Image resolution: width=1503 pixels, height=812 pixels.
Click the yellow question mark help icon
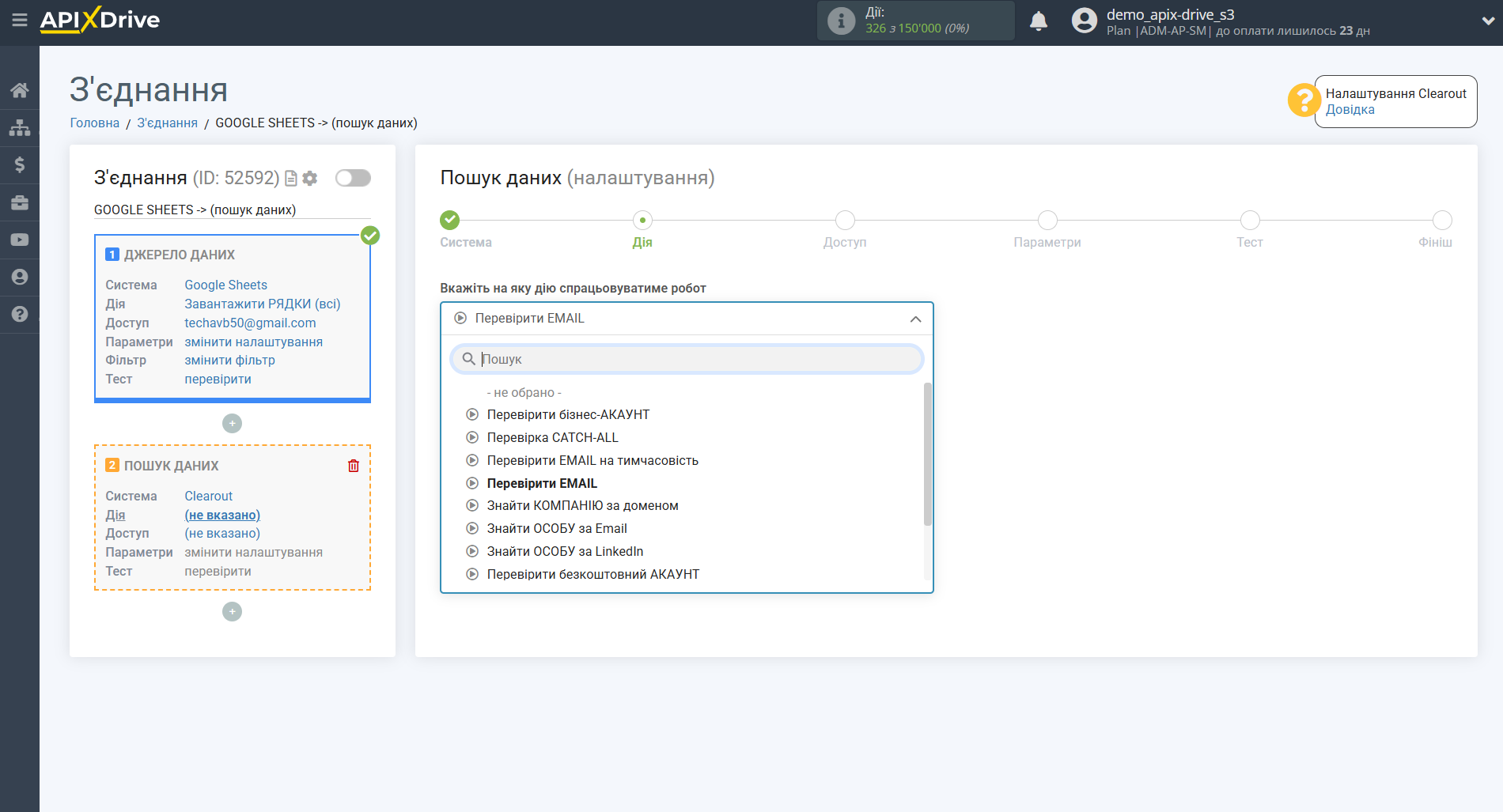tap(1303, 100)
